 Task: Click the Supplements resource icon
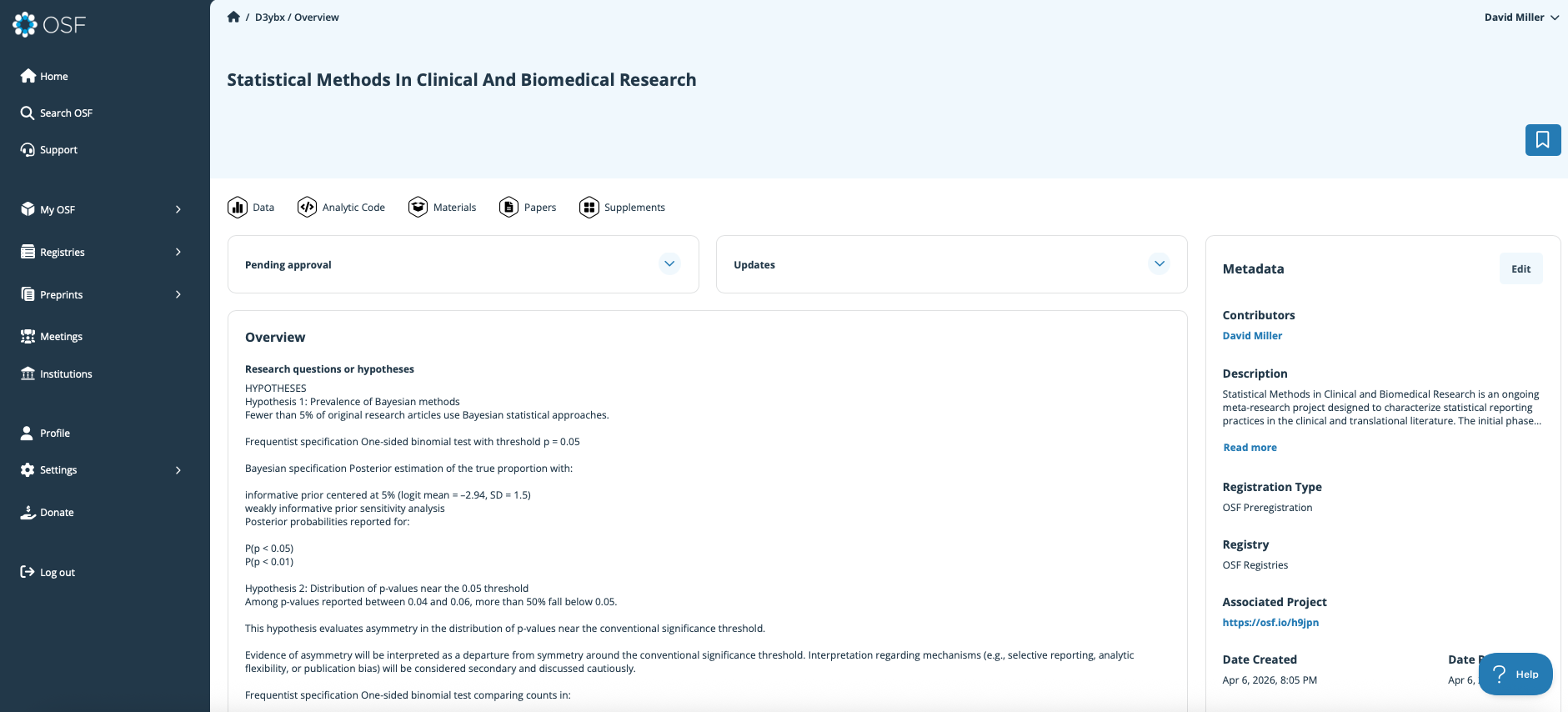(x=589, y=208)
